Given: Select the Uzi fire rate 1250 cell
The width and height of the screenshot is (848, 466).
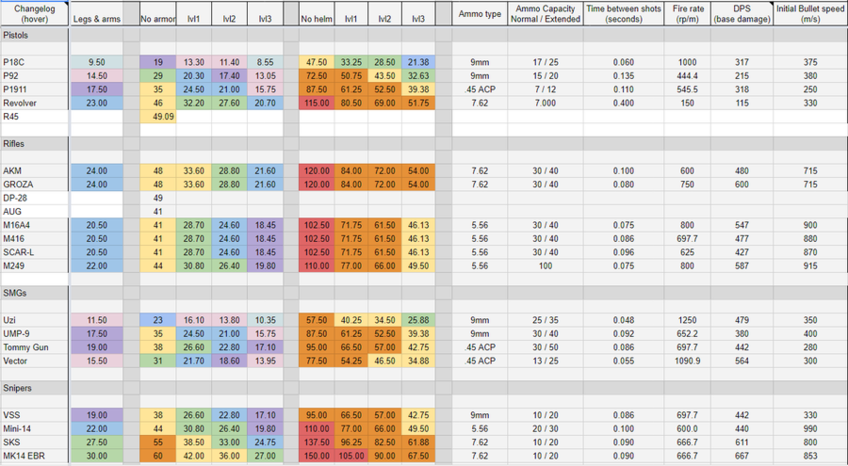Looking at the screenshot, I should [687, 320].
